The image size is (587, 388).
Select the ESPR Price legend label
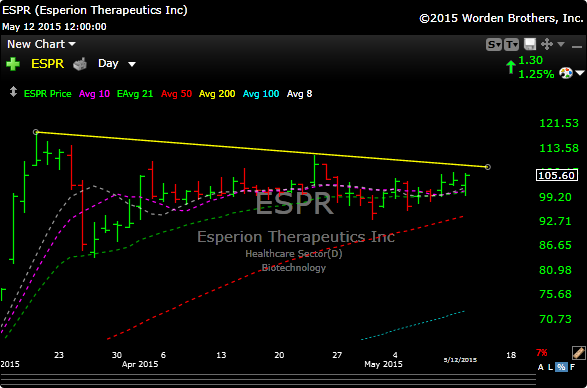(48, 94)
